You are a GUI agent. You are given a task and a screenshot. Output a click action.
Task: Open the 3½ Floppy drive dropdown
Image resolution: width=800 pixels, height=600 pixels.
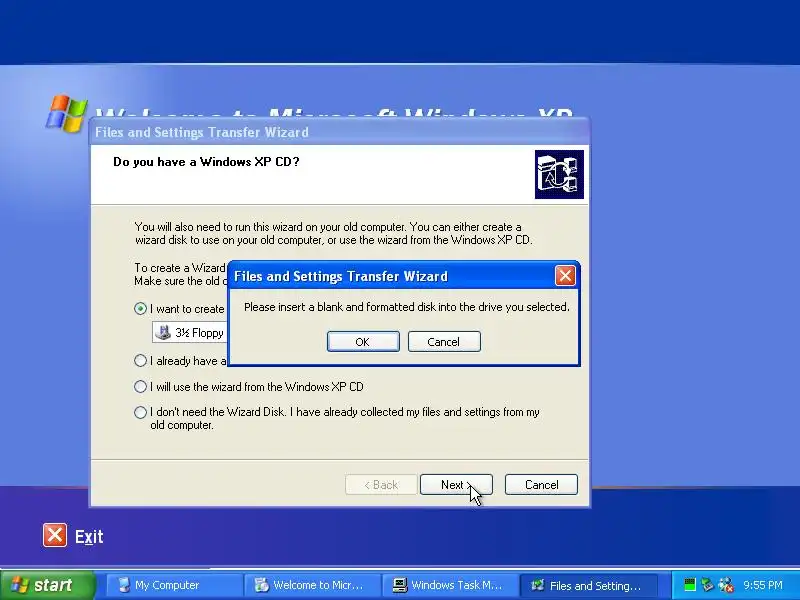coord(190,333)
